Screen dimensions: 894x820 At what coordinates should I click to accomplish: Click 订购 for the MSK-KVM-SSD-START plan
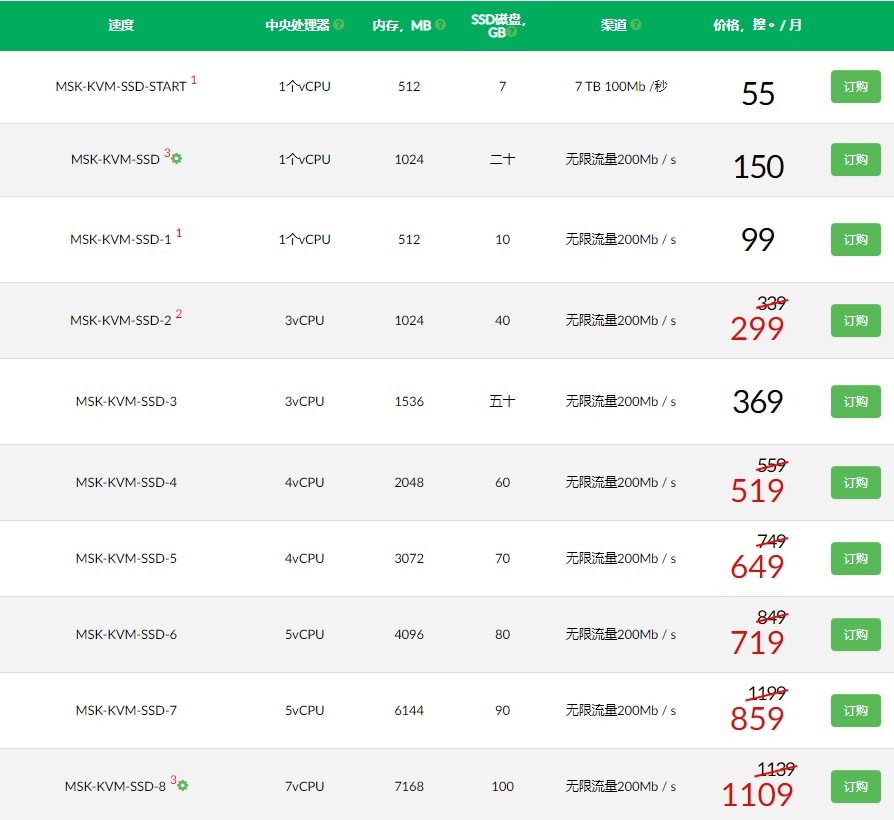coord(855,87)
